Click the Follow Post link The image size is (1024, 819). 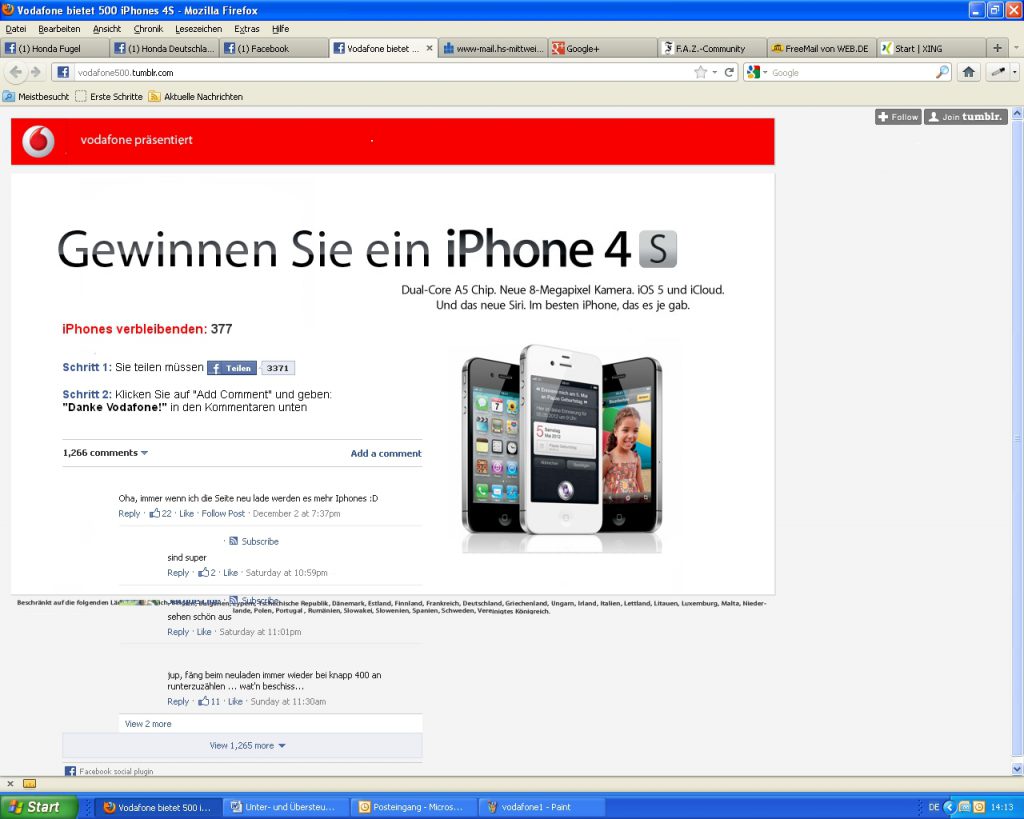click(x=223, y=513)
